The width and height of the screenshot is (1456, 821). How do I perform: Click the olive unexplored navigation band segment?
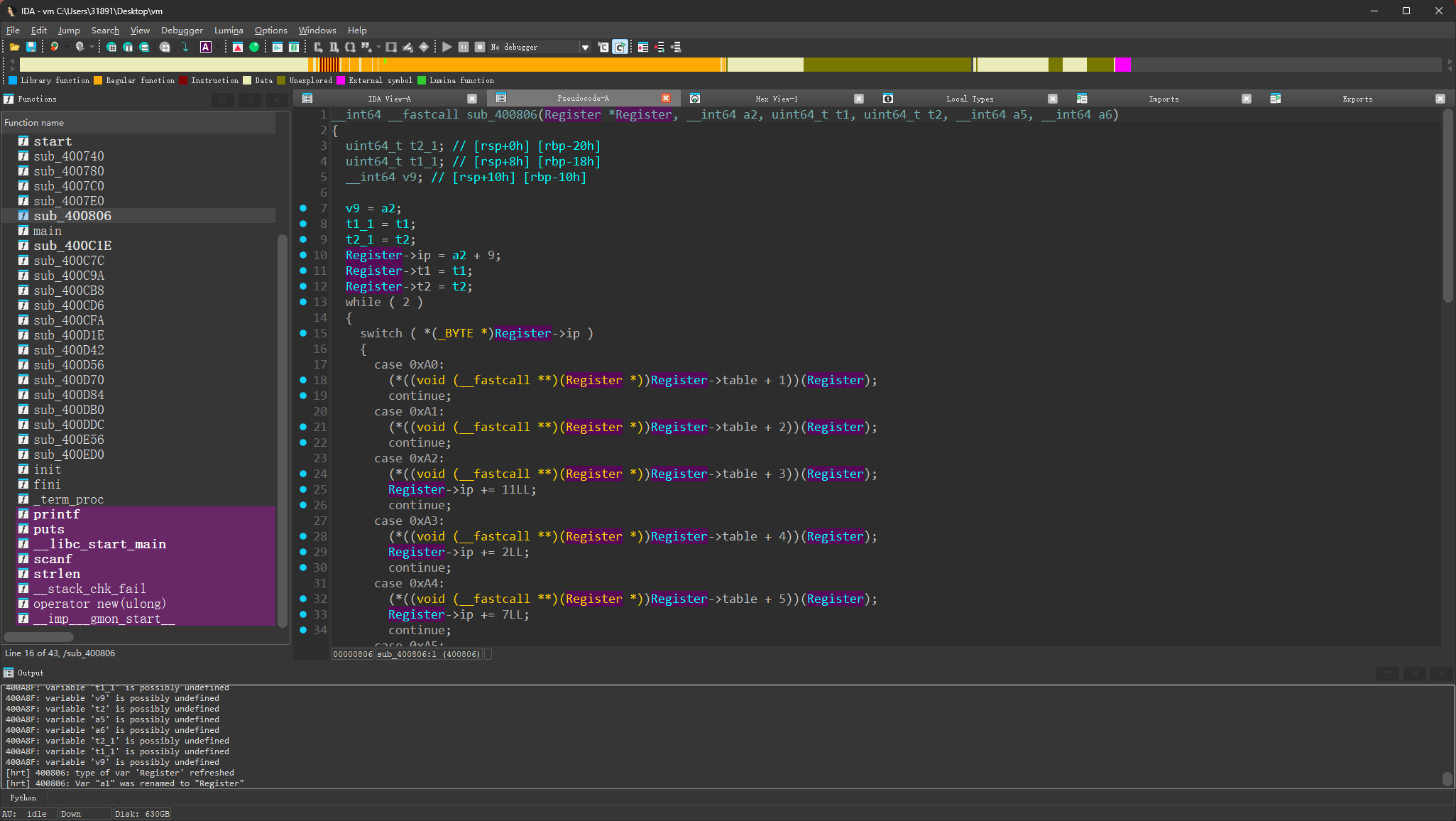pyautogui.click(x=887, y=65)
